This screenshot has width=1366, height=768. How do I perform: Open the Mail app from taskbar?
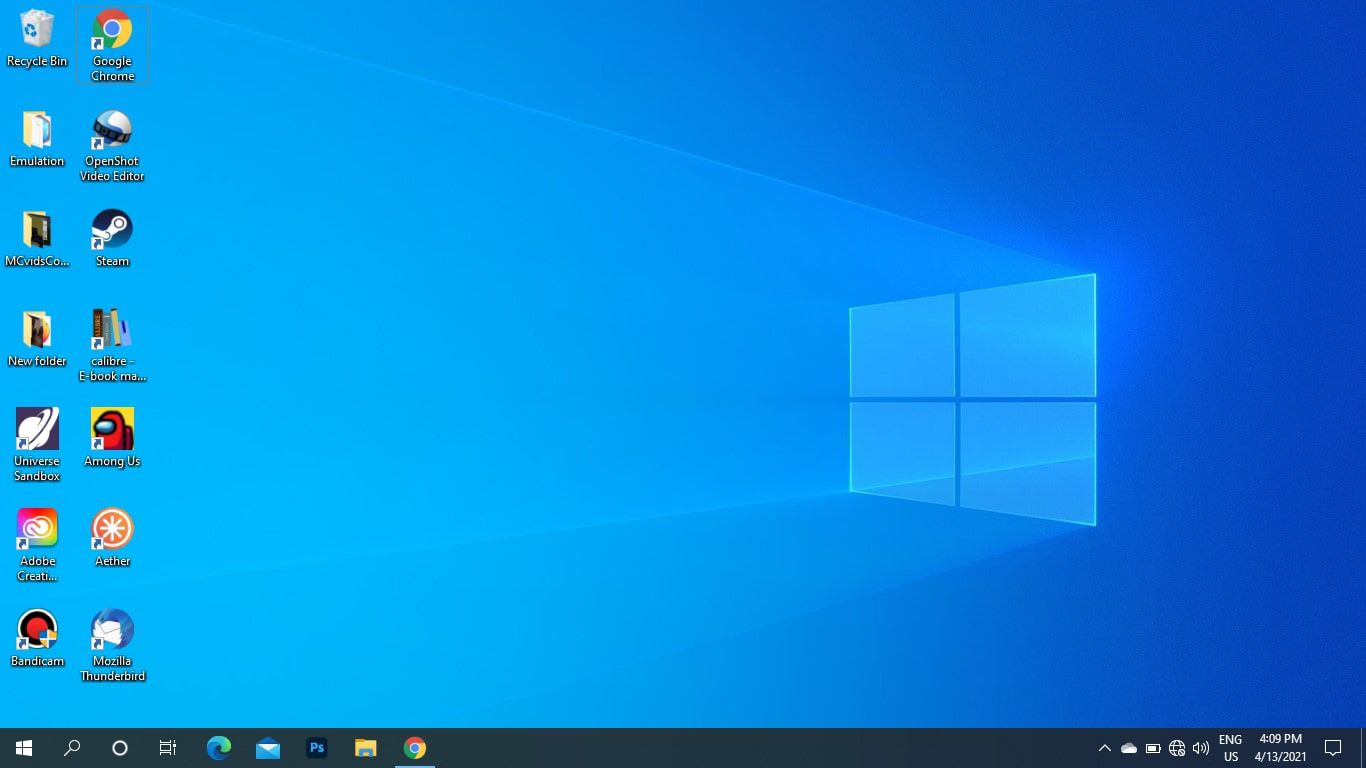tap(267, 748)
